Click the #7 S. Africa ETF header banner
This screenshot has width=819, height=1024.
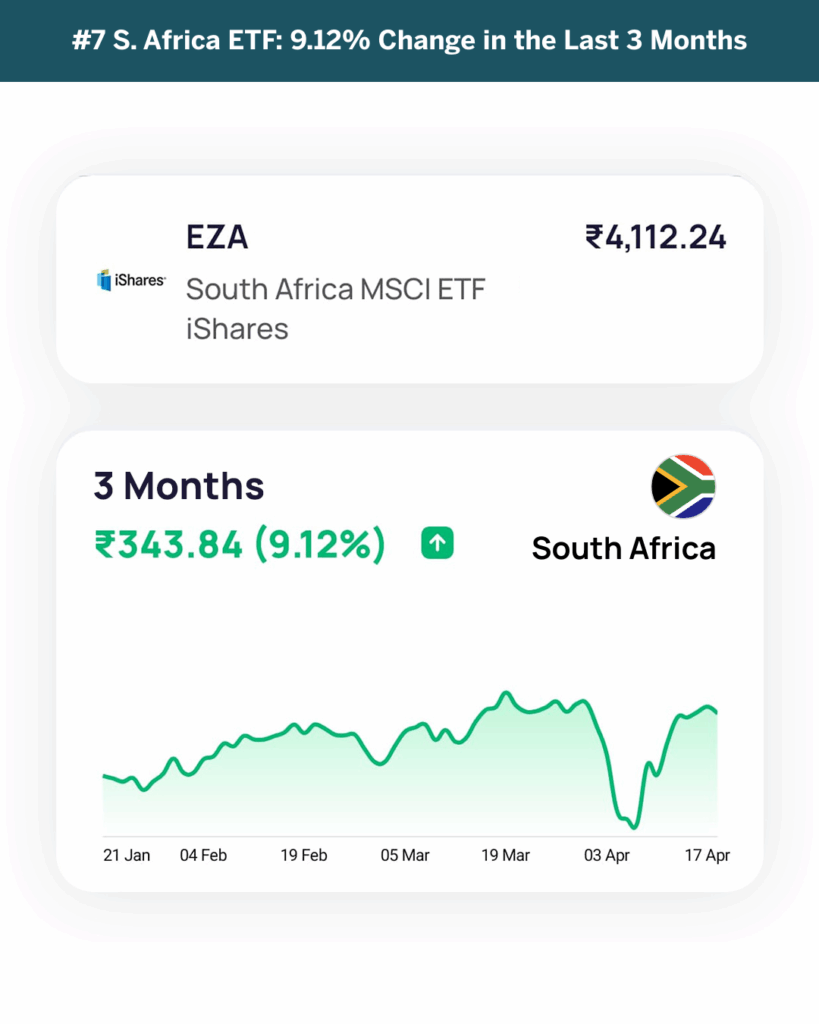(410, 40)
